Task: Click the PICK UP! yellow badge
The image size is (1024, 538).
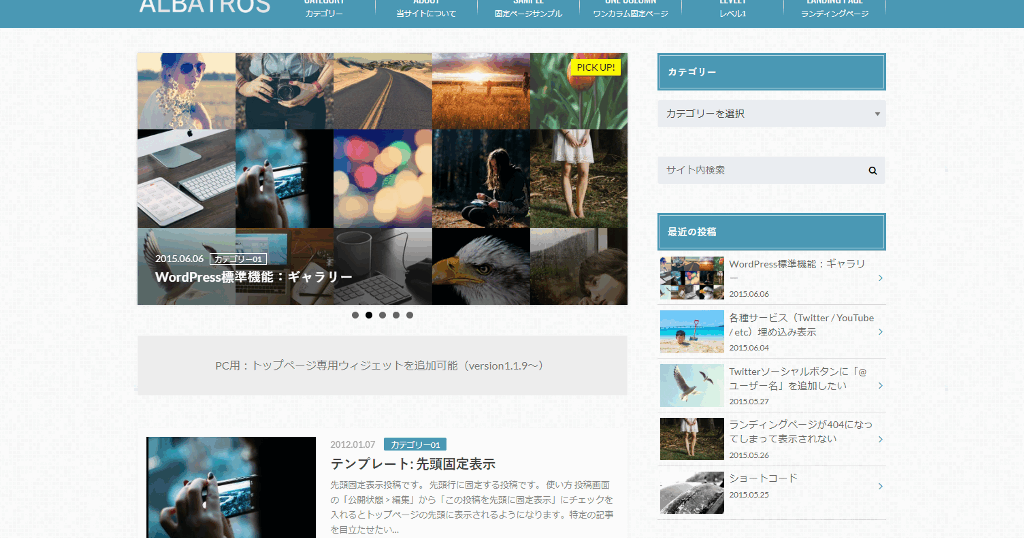Action: pos(596,67)
